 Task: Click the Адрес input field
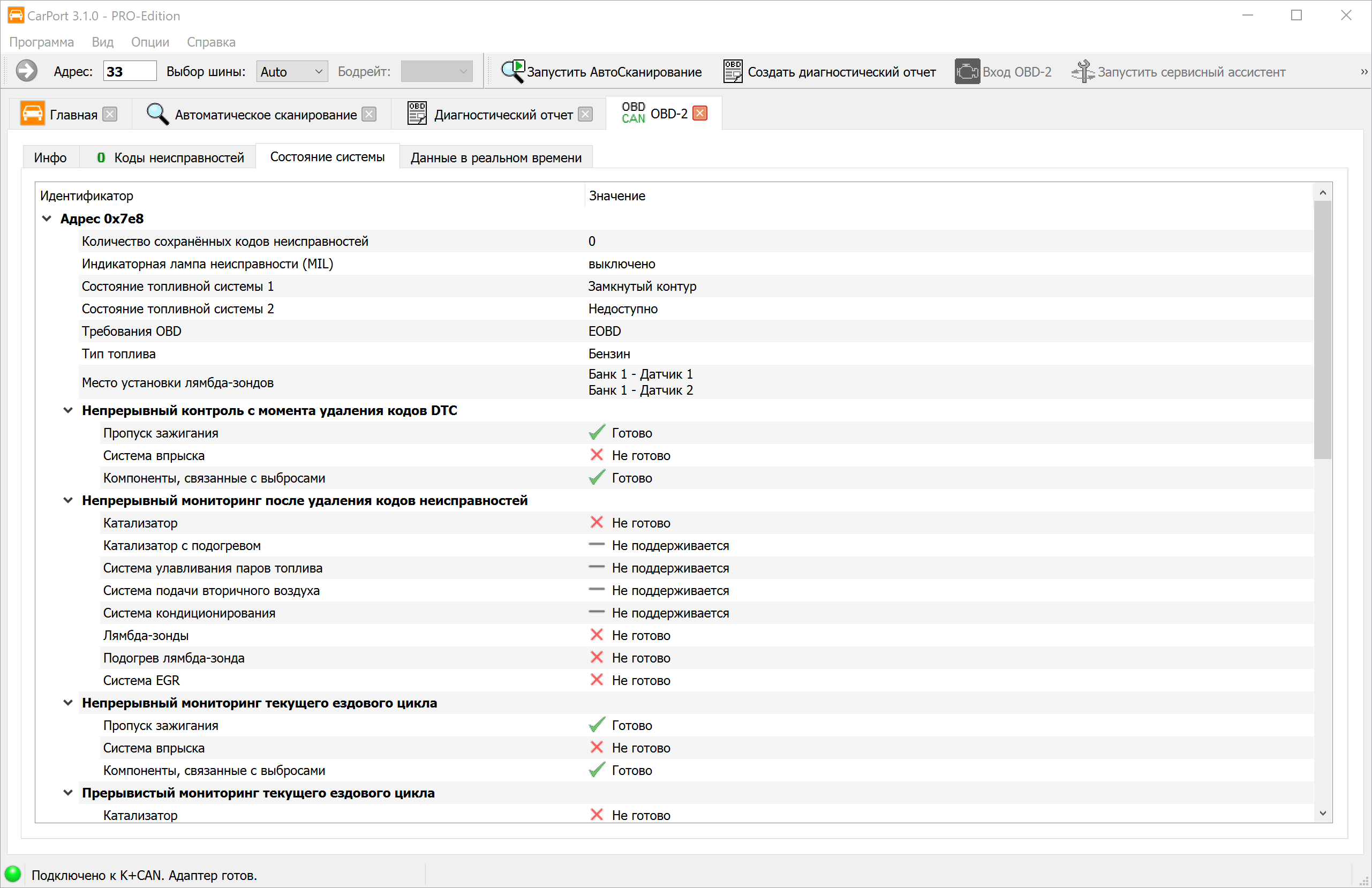pyautogui.click(x=129, y=72)
